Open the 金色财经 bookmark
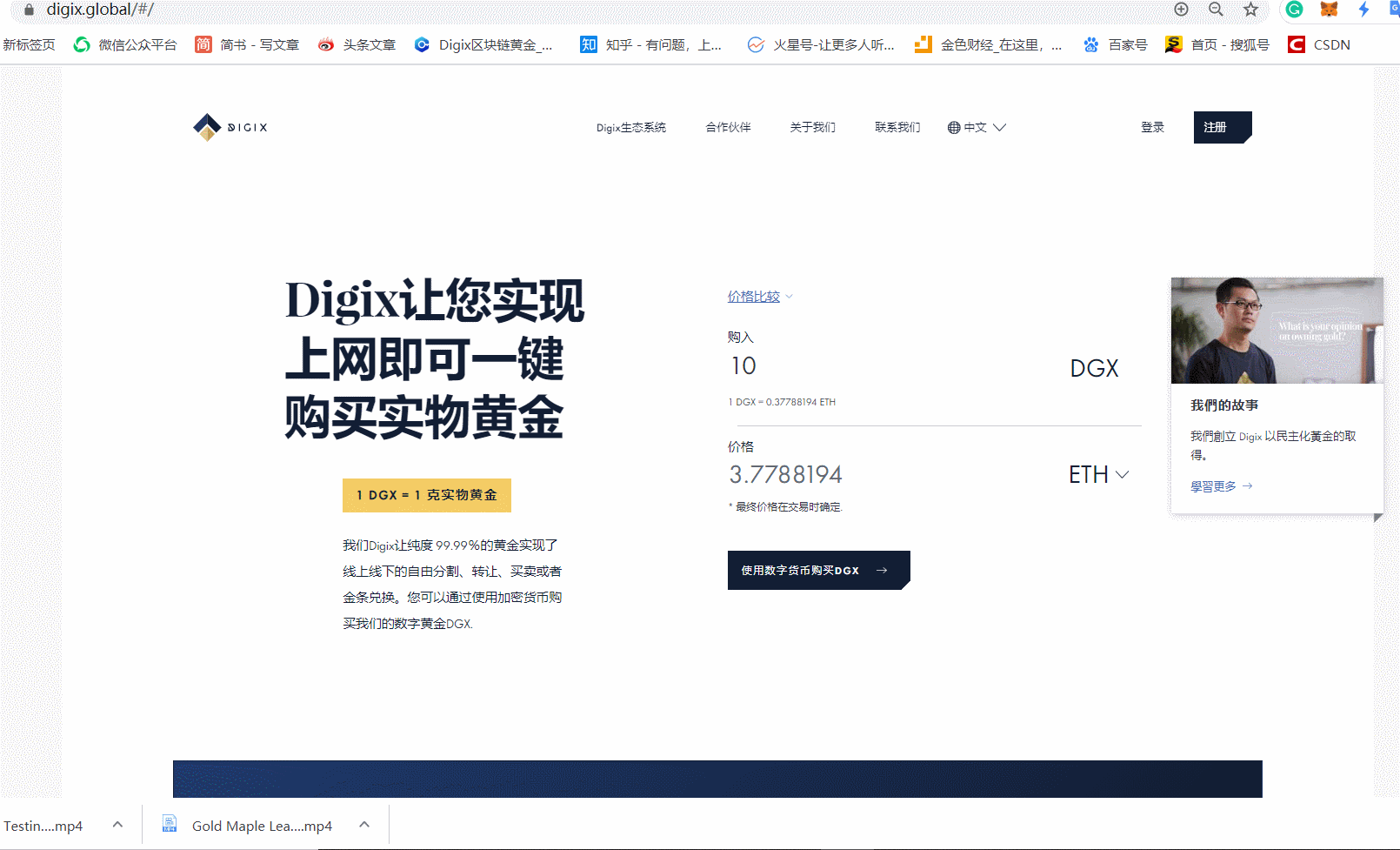The height and width of the screenshot is (850, 1400). [988, 44]
